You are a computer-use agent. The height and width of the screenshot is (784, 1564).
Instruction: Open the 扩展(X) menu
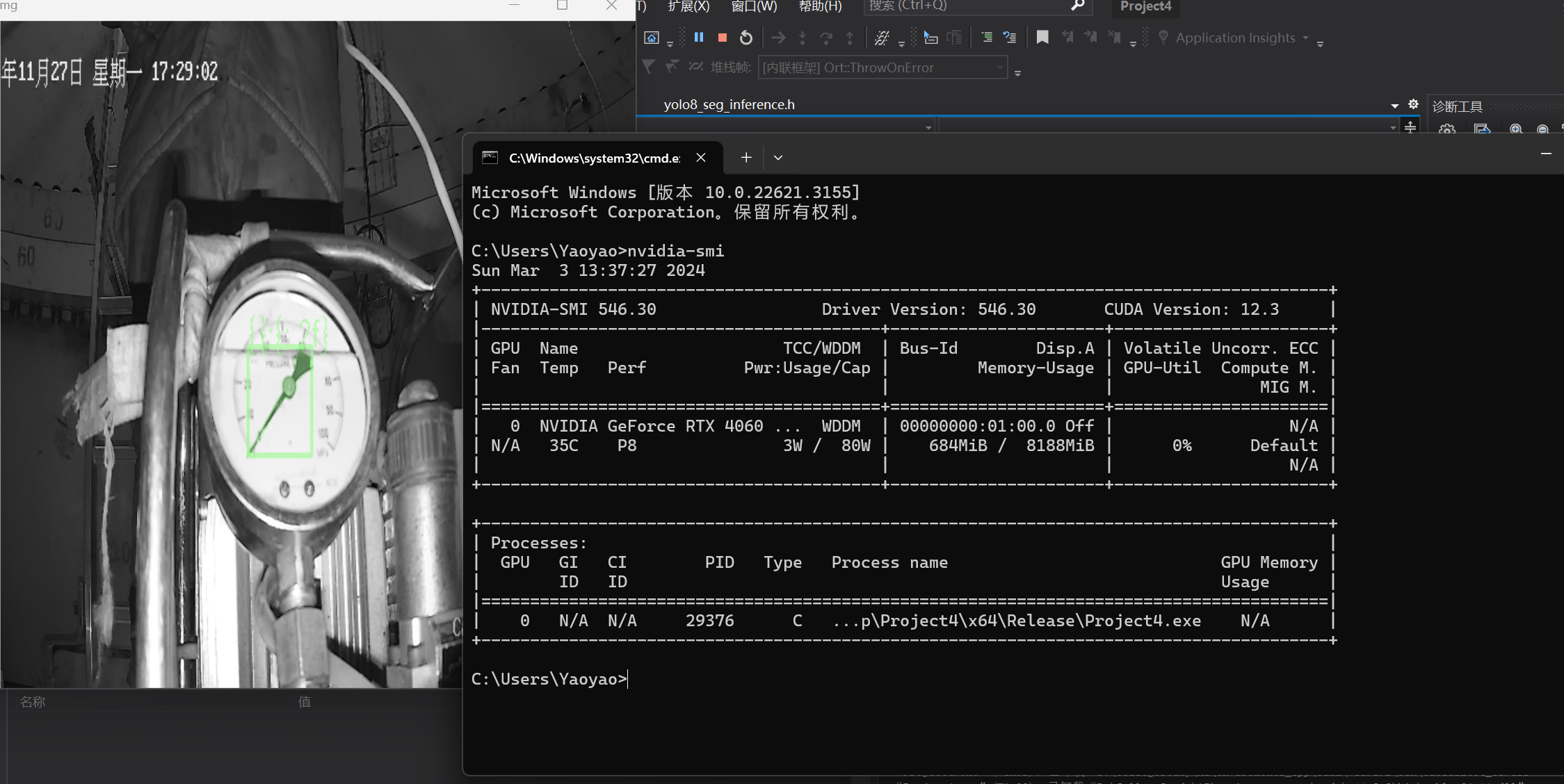(688, 6)
